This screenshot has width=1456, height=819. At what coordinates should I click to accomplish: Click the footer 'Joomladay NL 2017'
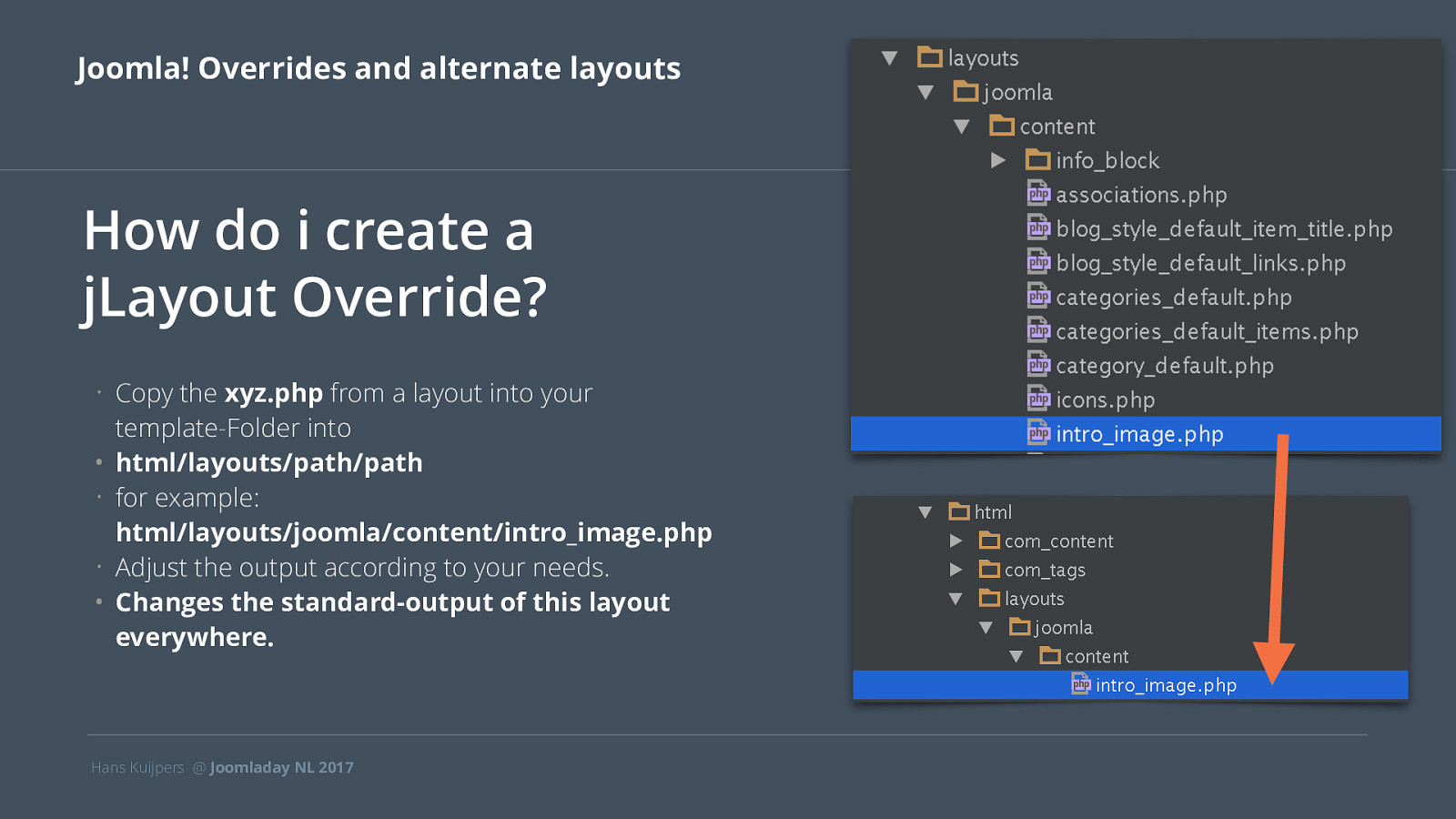pos(282,767)
